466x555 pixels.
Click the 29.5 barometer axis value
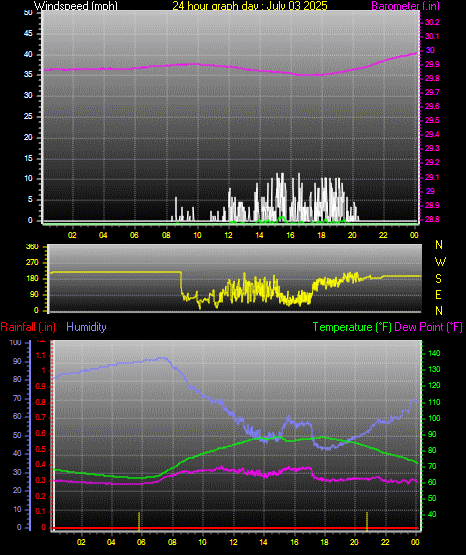tap(432, 120)
